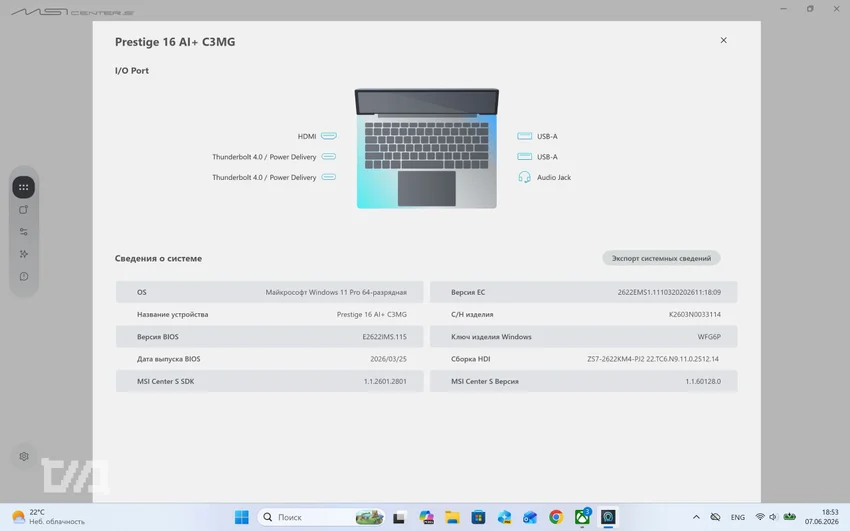
Task: Select the laptop illustration image
Action: pyautogui.click(x=427, y=148)
